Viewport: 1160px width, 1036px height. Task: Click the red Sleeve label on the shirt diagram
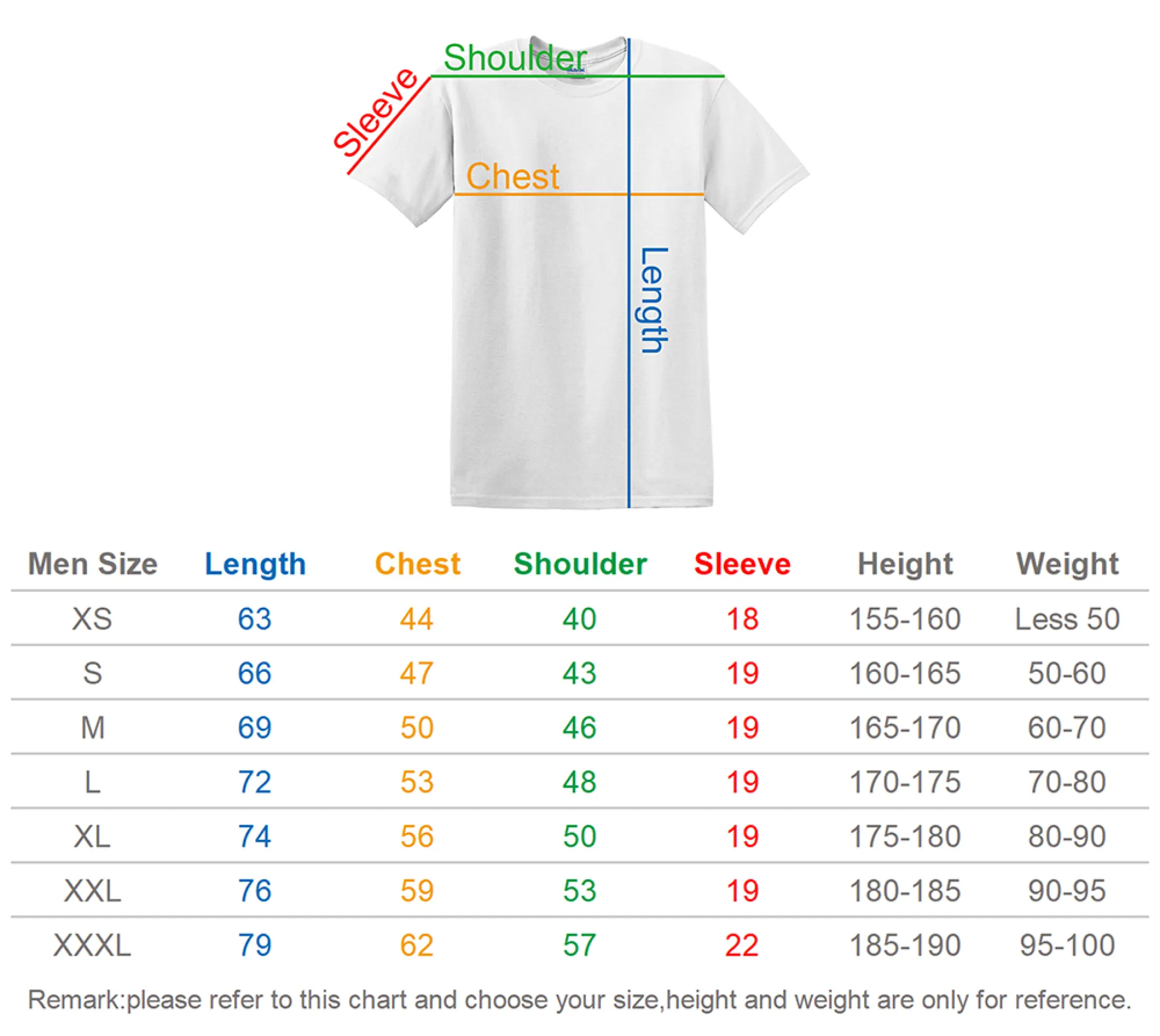375,112
